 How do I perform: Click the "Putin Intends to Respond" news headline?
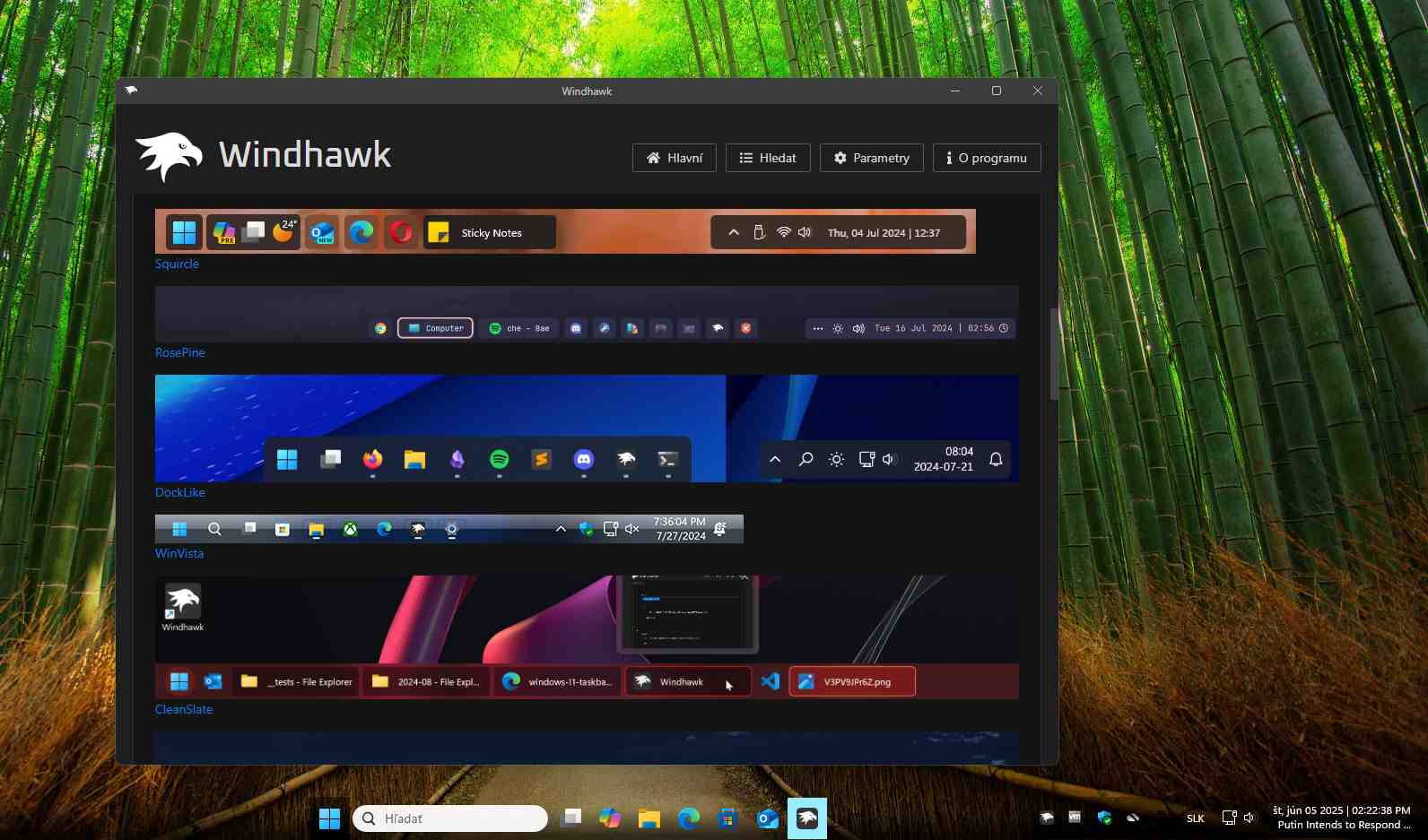tap(1344, 825)
